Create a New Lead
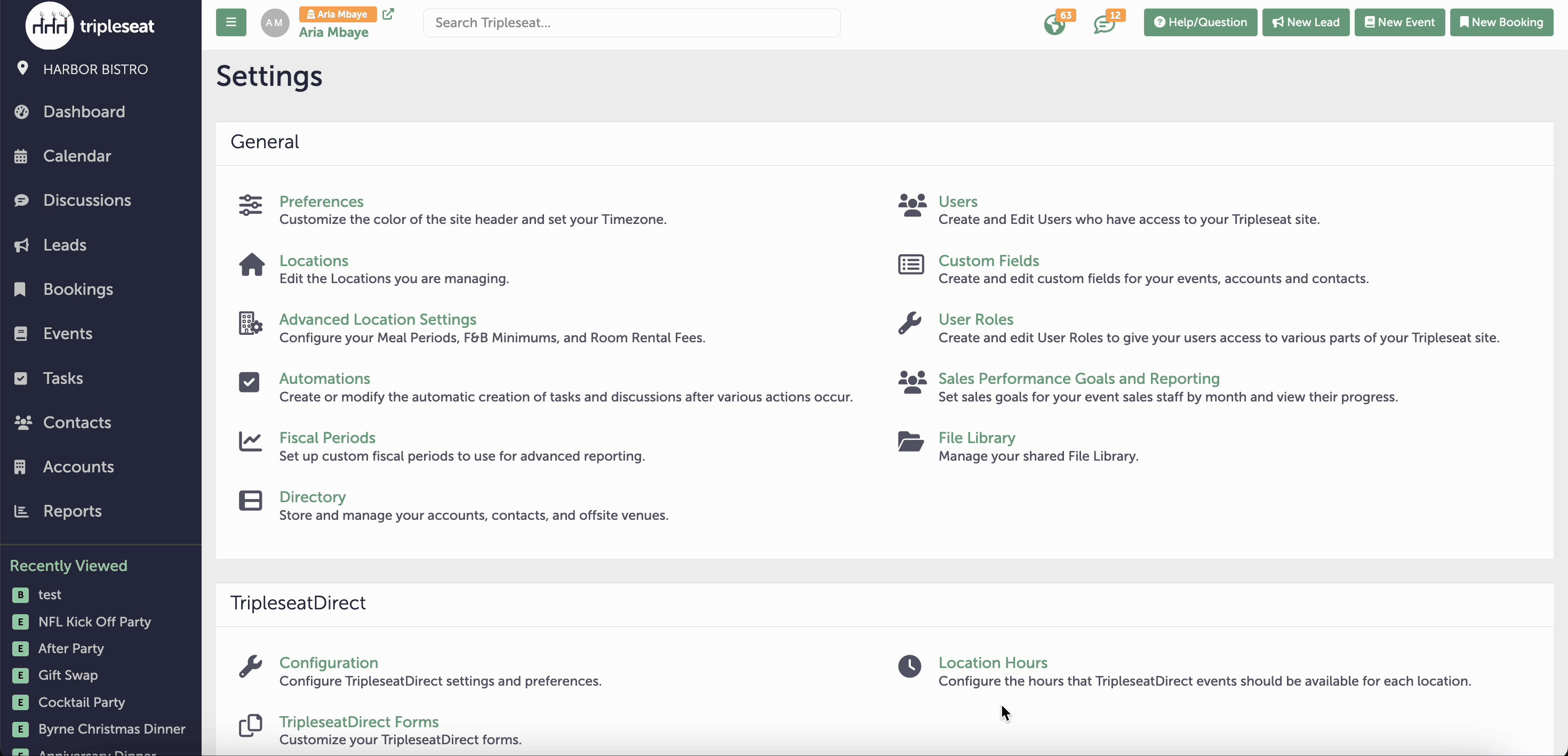The image size is (1568, 756). click(x=1305, y=22)
